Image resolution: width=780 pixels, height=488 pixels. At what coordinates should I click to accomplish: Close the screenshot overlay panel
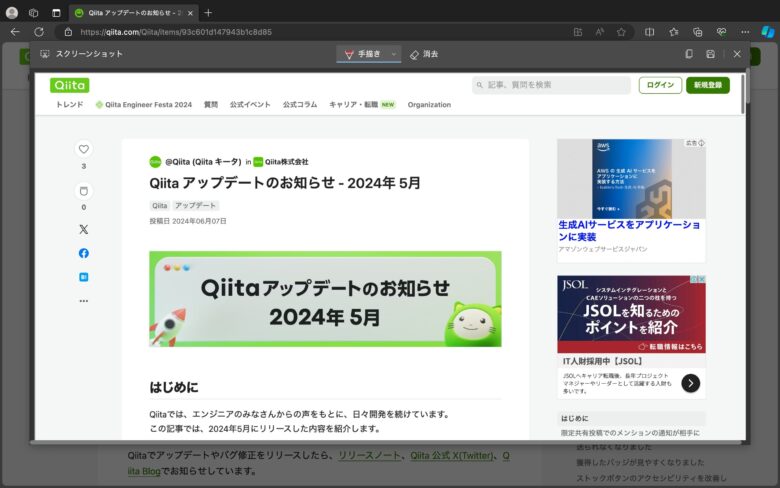737,54
